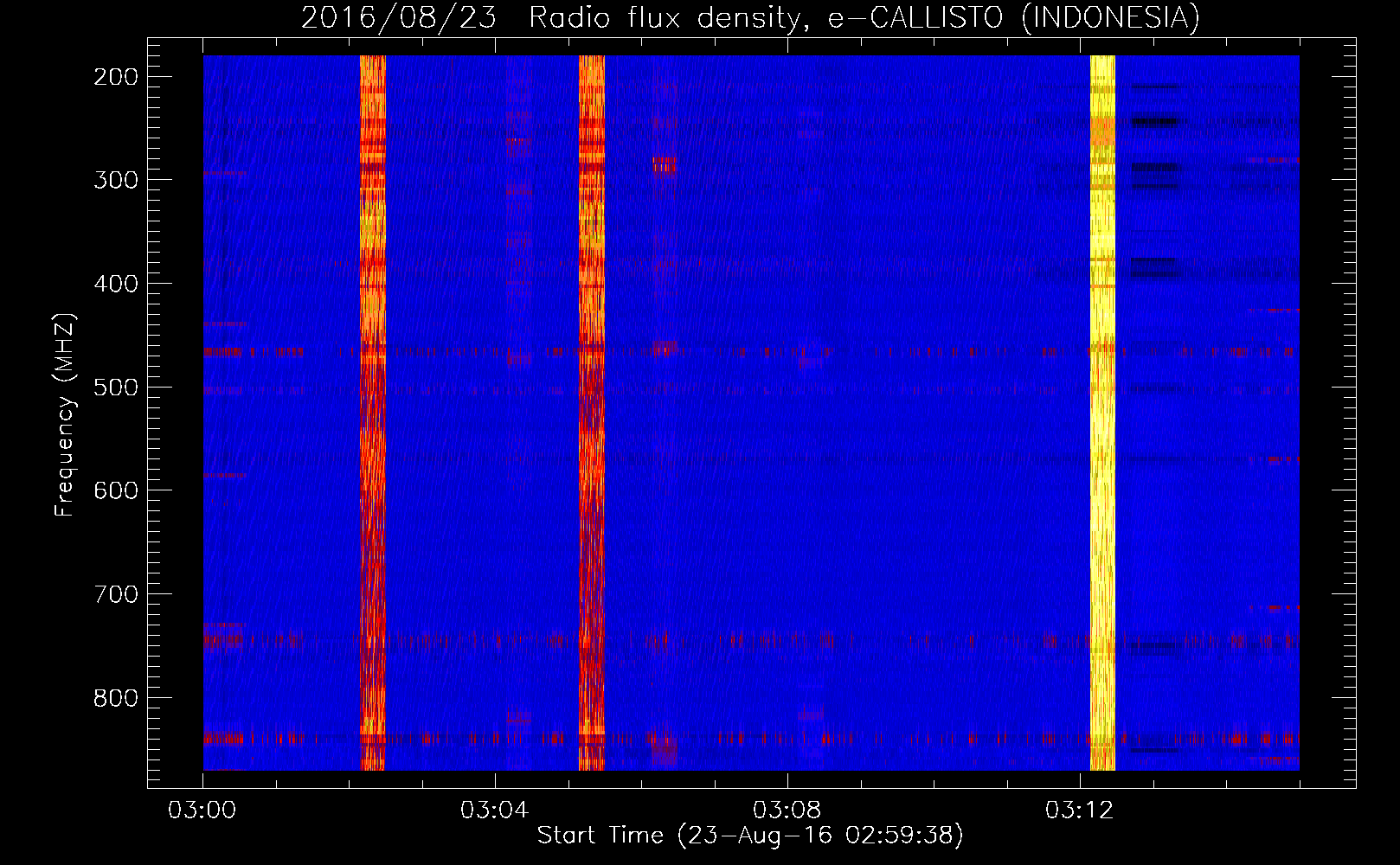The height and width of the screenshot is (865, 1400).
Task: Click the 700 frequency tick label
Action: coord(116,594)
